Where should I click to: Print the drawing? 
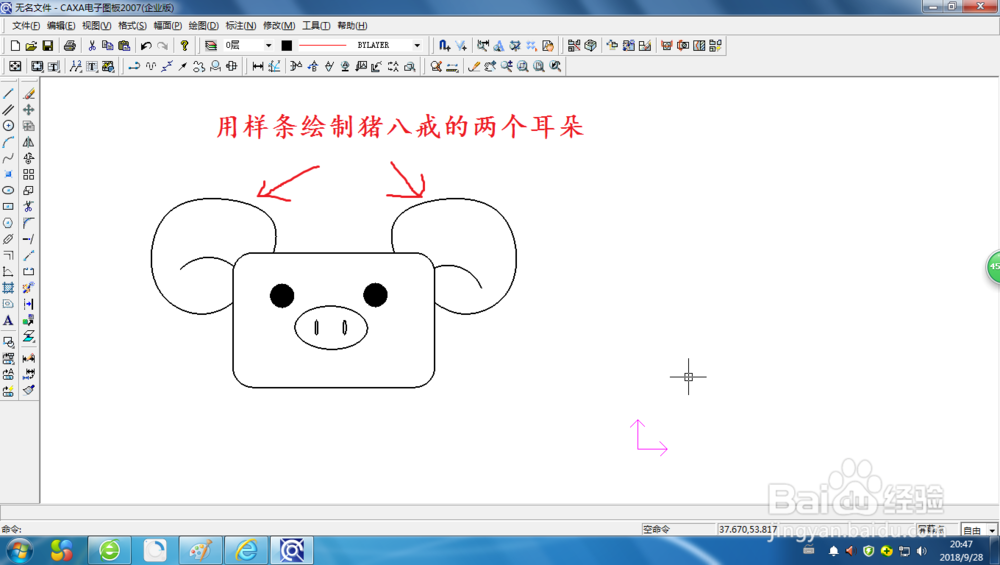(x=70, y=45)
